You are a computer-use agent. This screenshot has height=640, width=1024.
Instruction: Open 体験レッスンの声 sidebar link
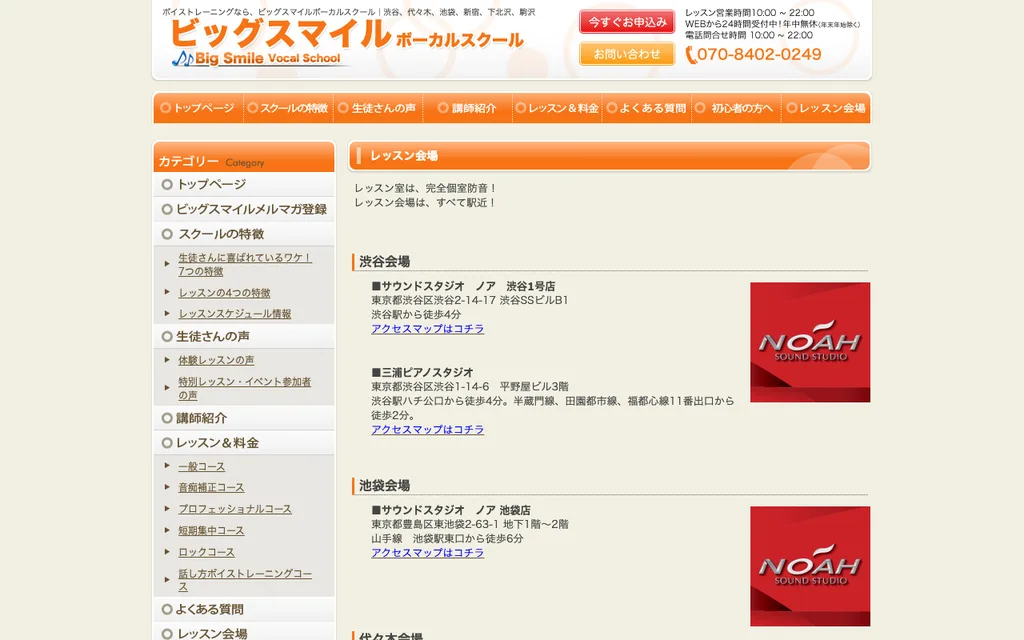(x=216, y=360)
